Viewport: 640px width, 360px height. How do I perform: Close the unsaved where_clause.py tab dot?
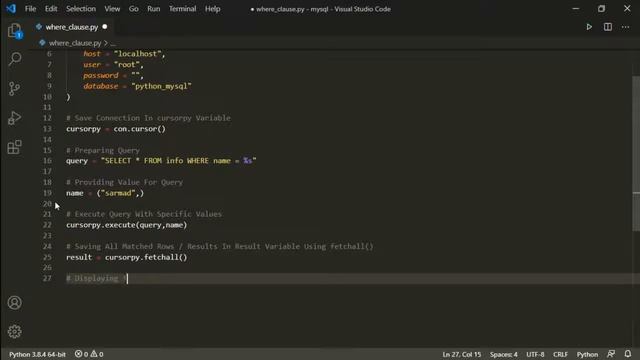pyautogui.click(x=105, y=27)
